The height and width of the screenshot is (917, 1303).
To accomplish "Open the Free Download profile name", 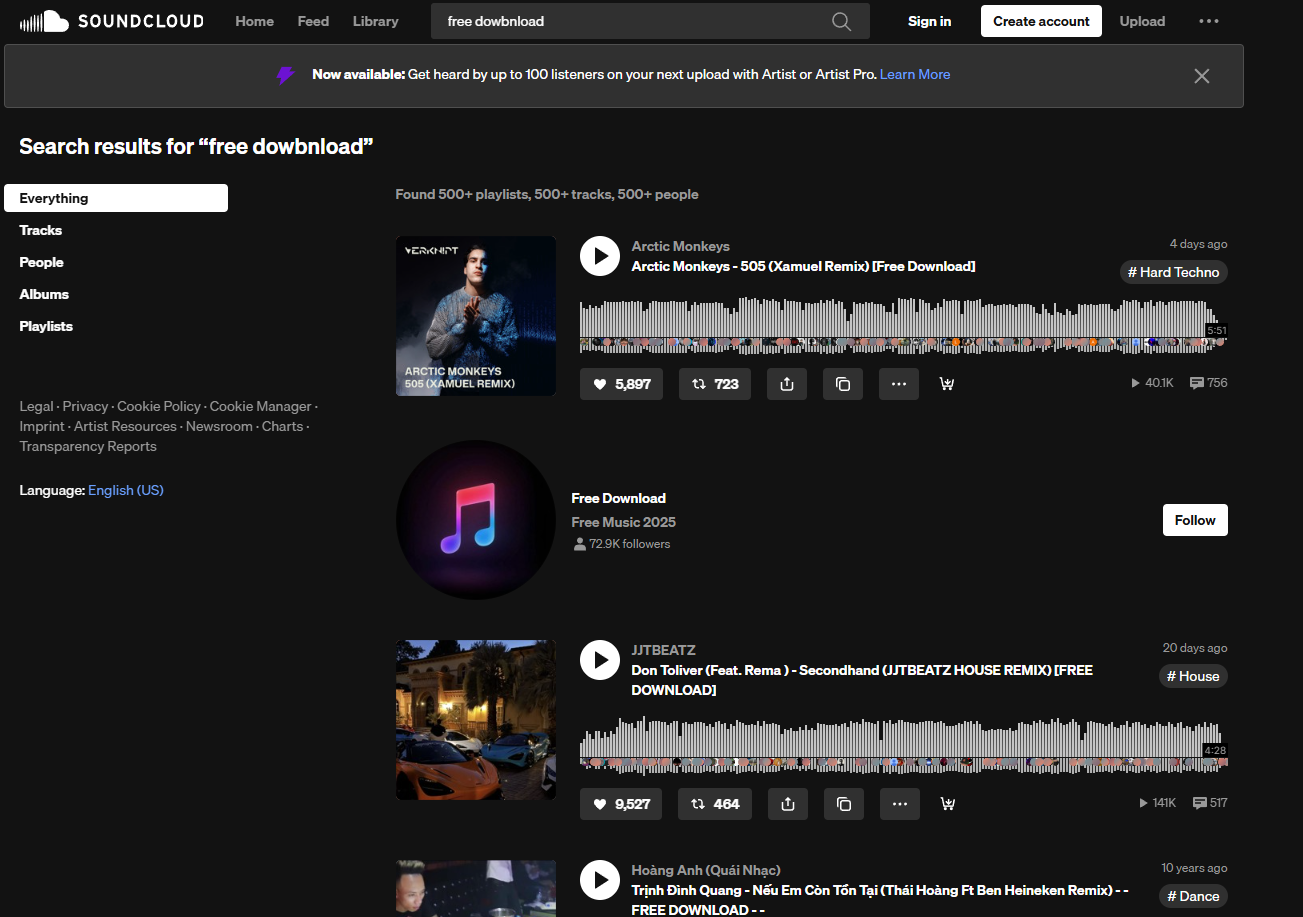I will point(618,498).
